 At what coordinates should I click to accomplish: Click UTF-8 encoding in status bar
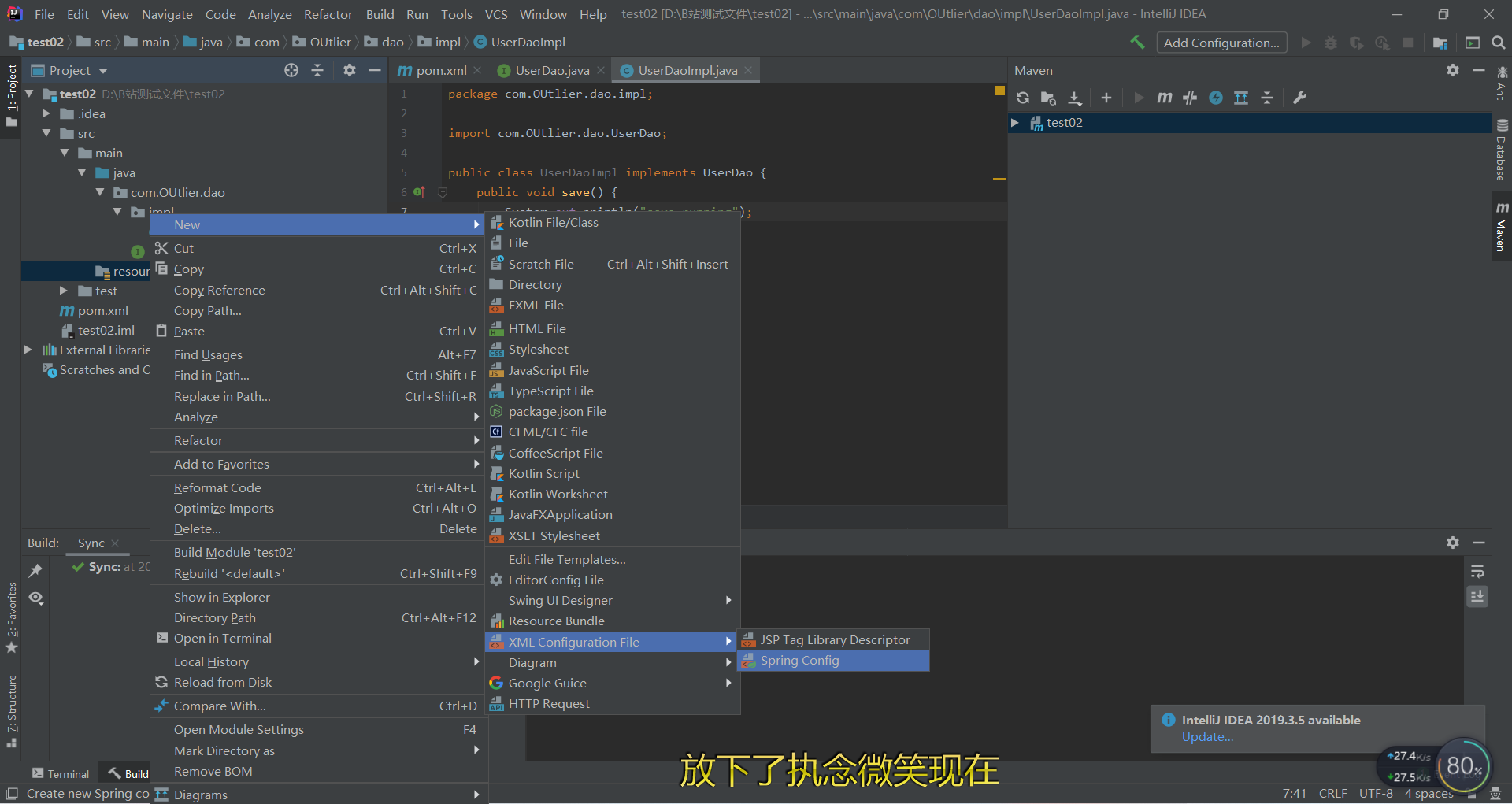pos(1376,793)
